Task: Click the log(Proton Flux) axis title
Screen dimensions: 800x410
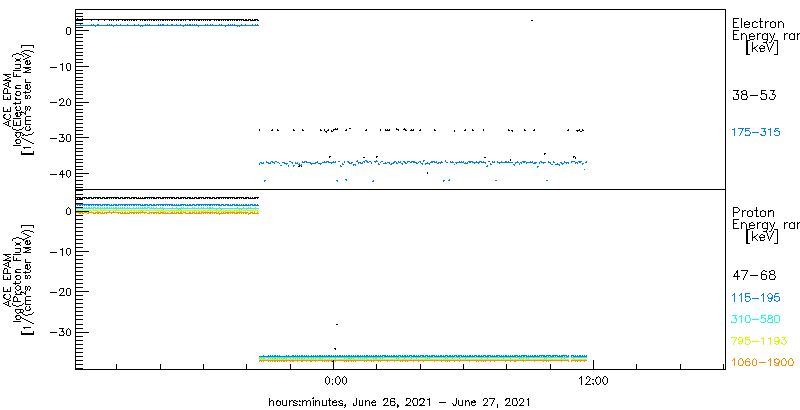Action: tap(18, 279)
